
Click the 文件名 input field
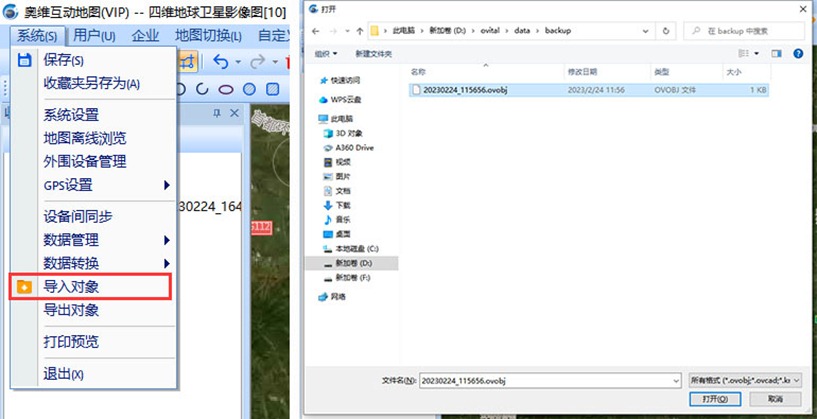pos(548,381)
